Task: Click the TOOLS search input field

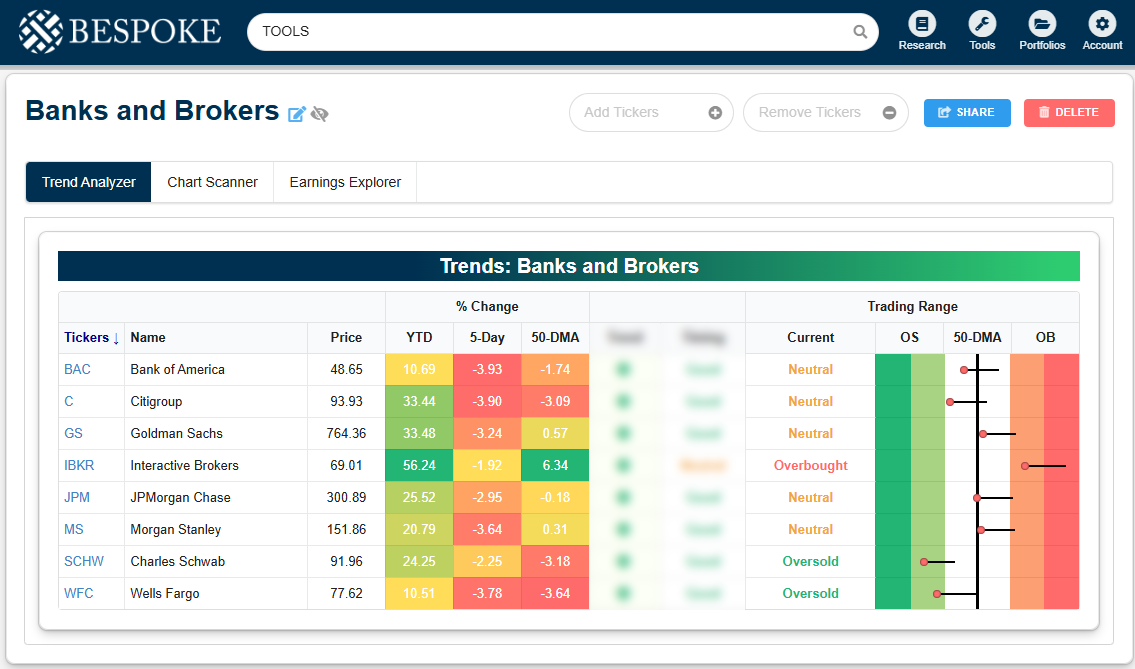Action: (550, 32)
